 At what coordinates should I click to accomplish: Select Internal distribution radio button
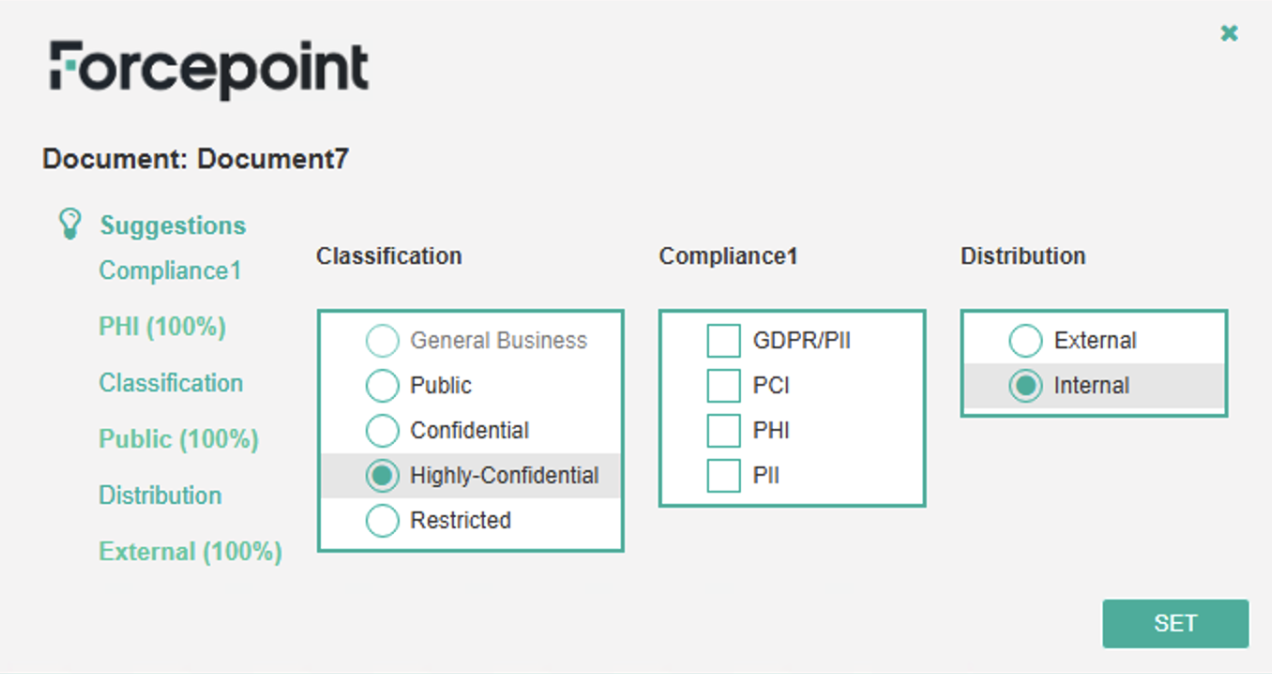click(x=1025, y=386)
